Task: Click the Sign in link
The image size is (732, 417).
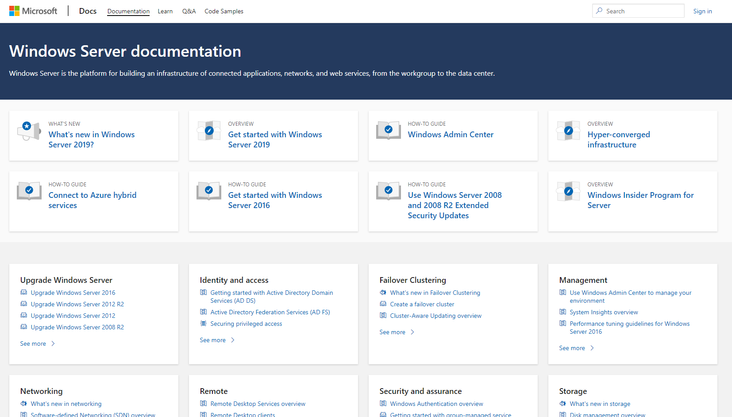Action: click(703, 11)
